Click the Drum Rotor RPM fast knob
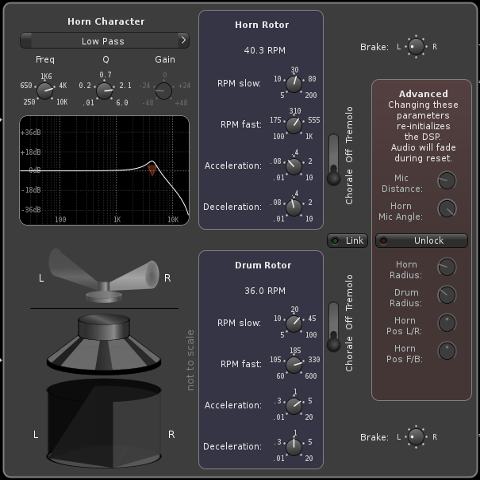This screenshot has height=480, width=480. point(294,365)
